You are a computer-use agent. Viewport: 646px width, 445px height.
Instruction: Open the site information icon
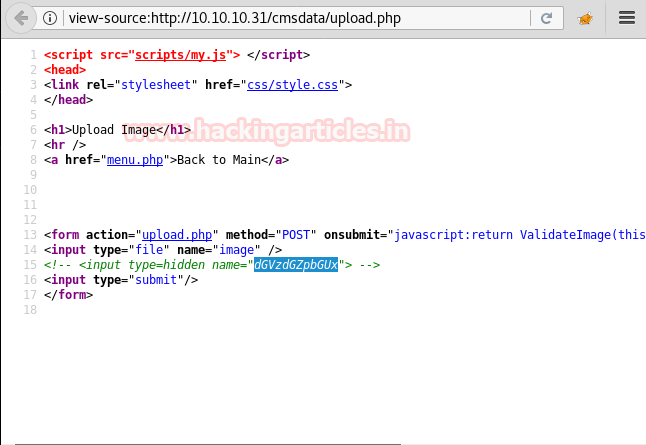pos(50,18)
